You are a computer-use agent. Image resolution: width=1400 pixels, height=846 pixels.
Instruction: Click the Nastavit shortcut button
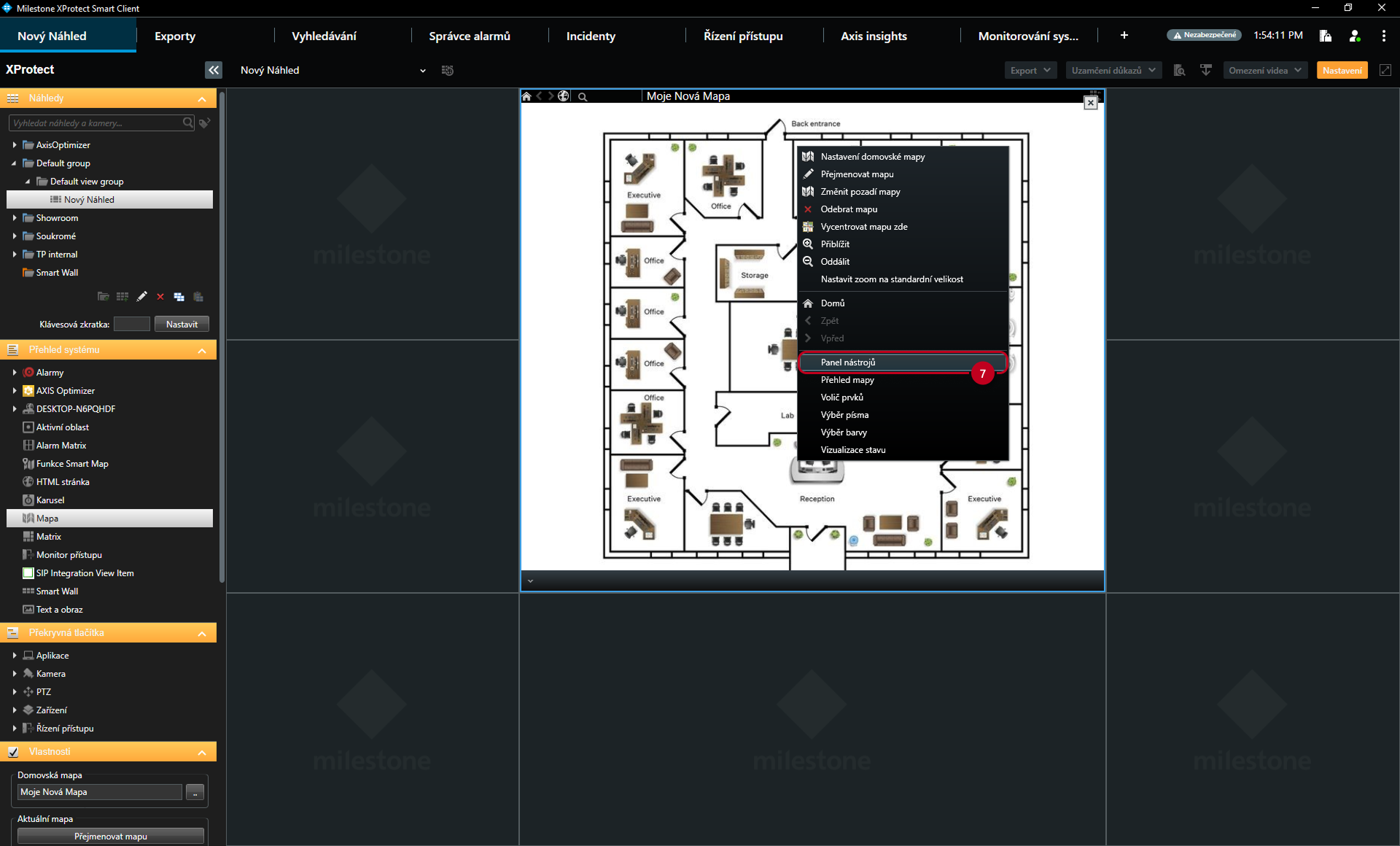[x=182, y=324]
